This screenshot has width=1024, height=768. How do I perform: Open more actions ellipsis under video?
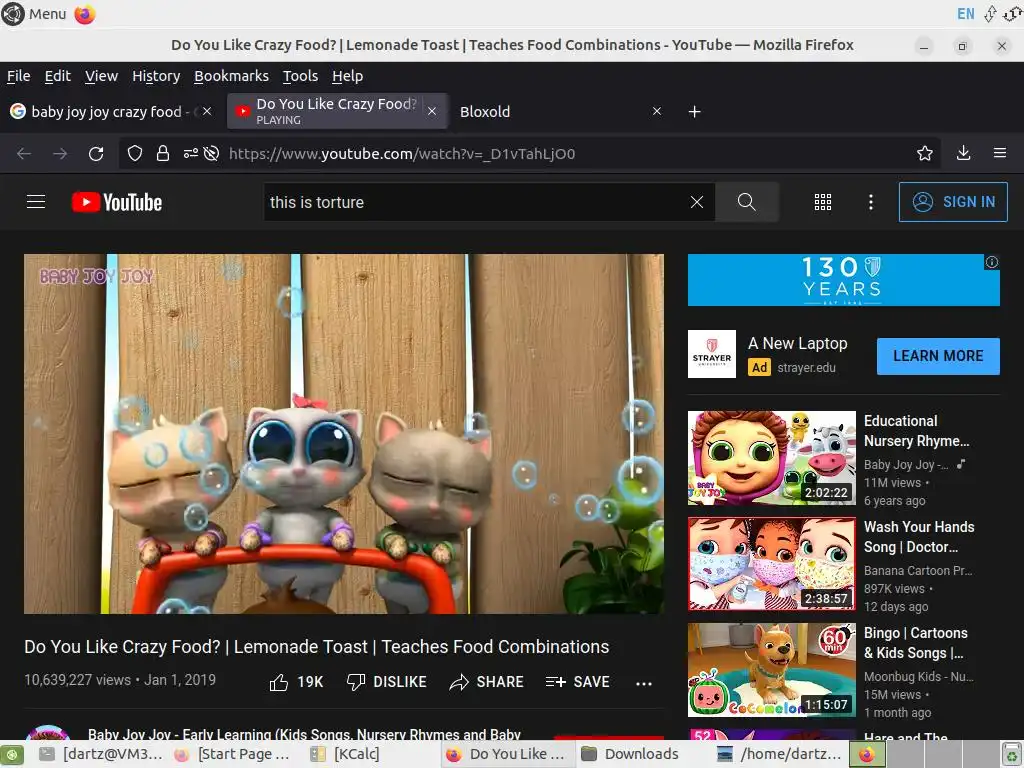pos(644,683)
